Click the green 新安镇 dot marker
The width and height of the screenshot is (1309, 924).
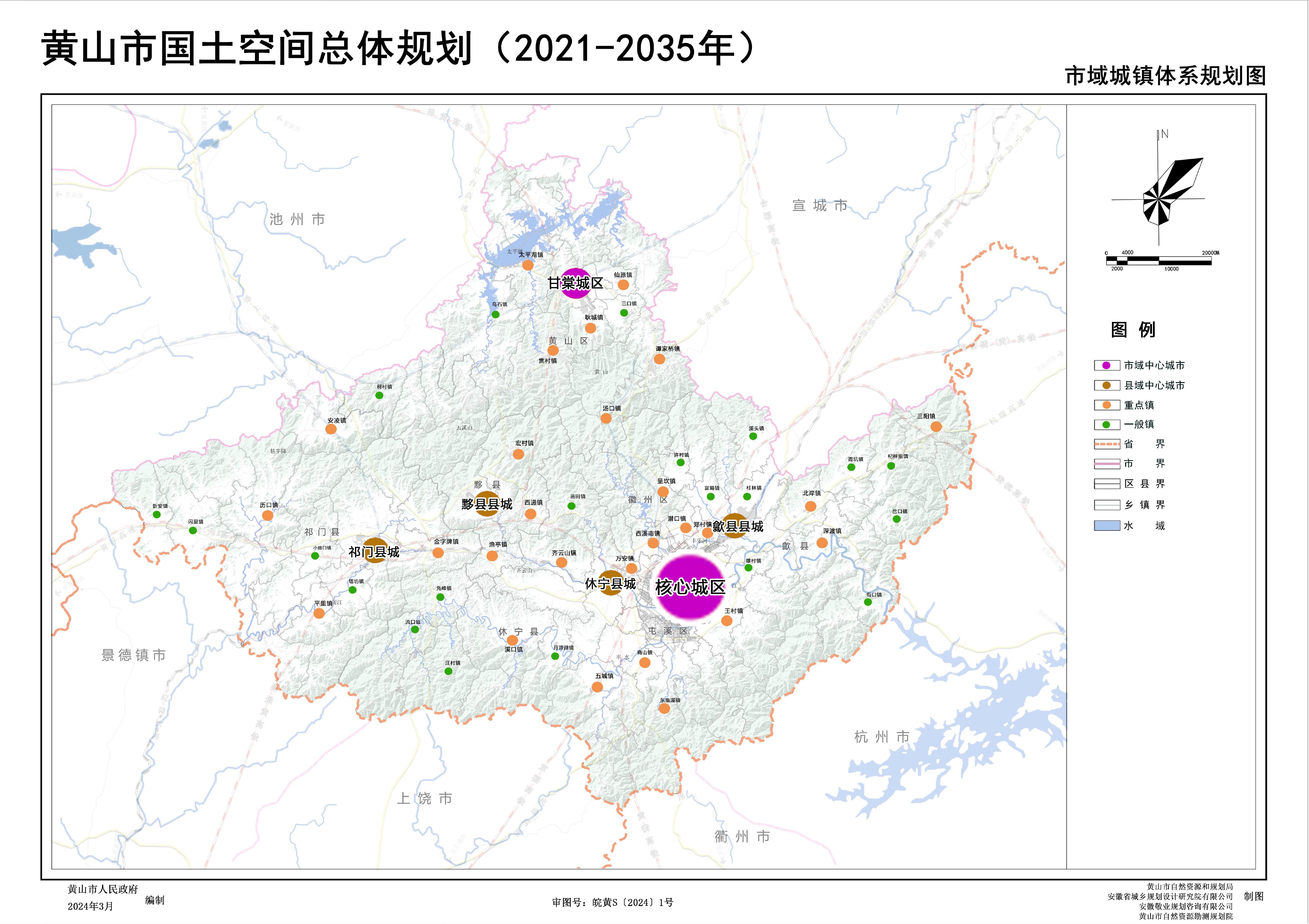(x=157, y=514)
